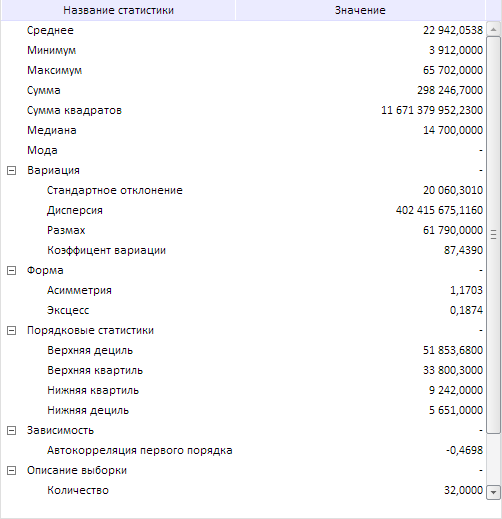The height and width of the screenshot is (519, 502).
Task: Collapse the Порядковые статистики group
Action: [x=11, y=331]
